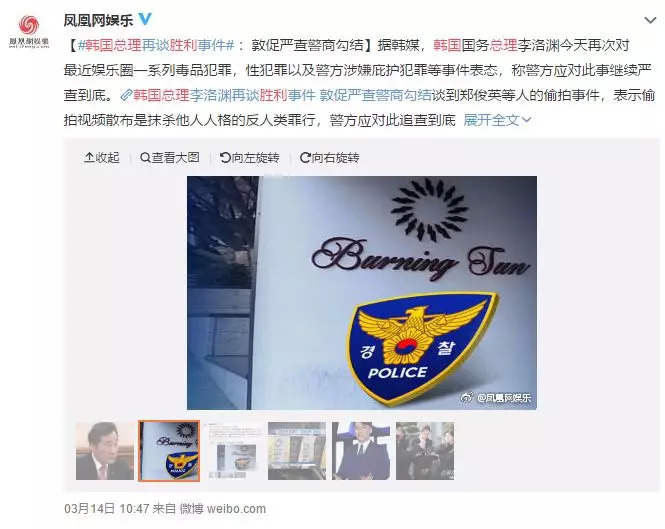665x529 pixels.
Task: Rotate image left with 向左旋转
Action: pyautogui.click(x=250, y=158)
